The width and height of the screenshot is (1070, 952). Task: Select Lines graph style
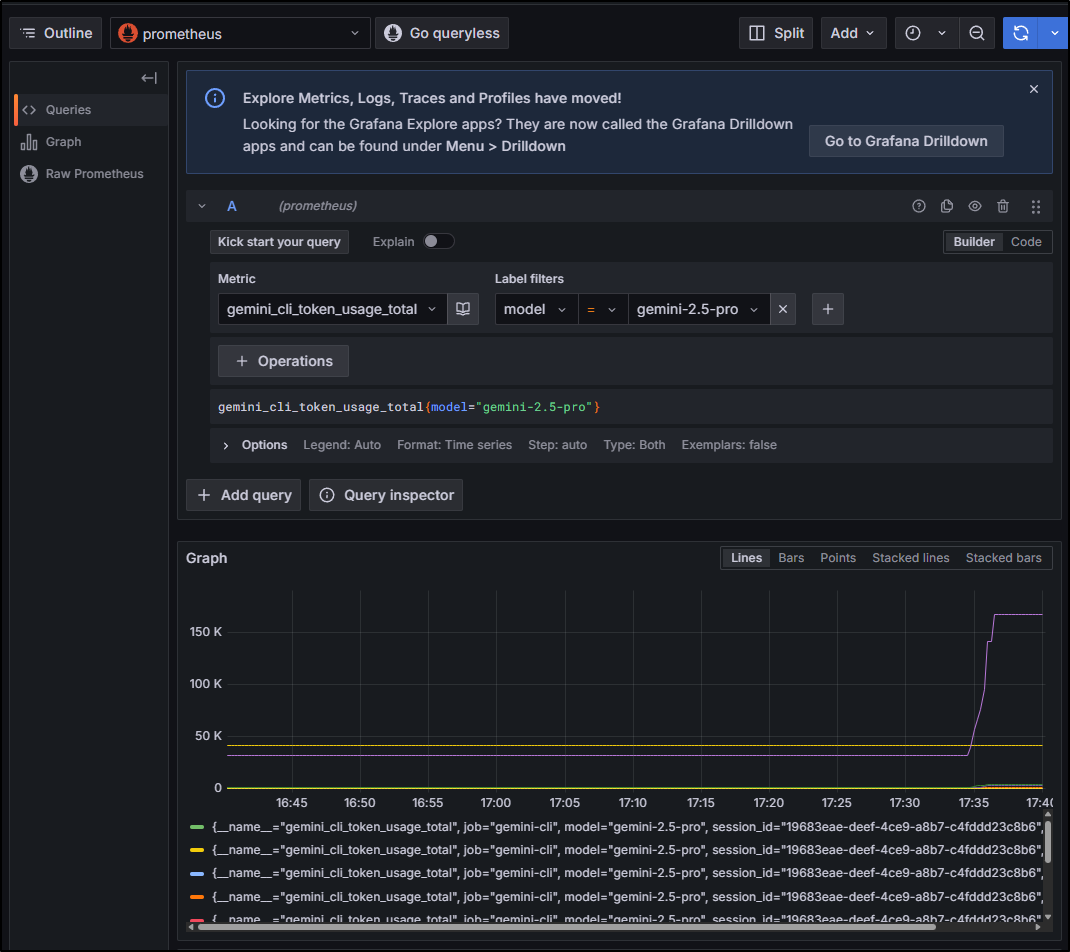[x=746, y=558]
